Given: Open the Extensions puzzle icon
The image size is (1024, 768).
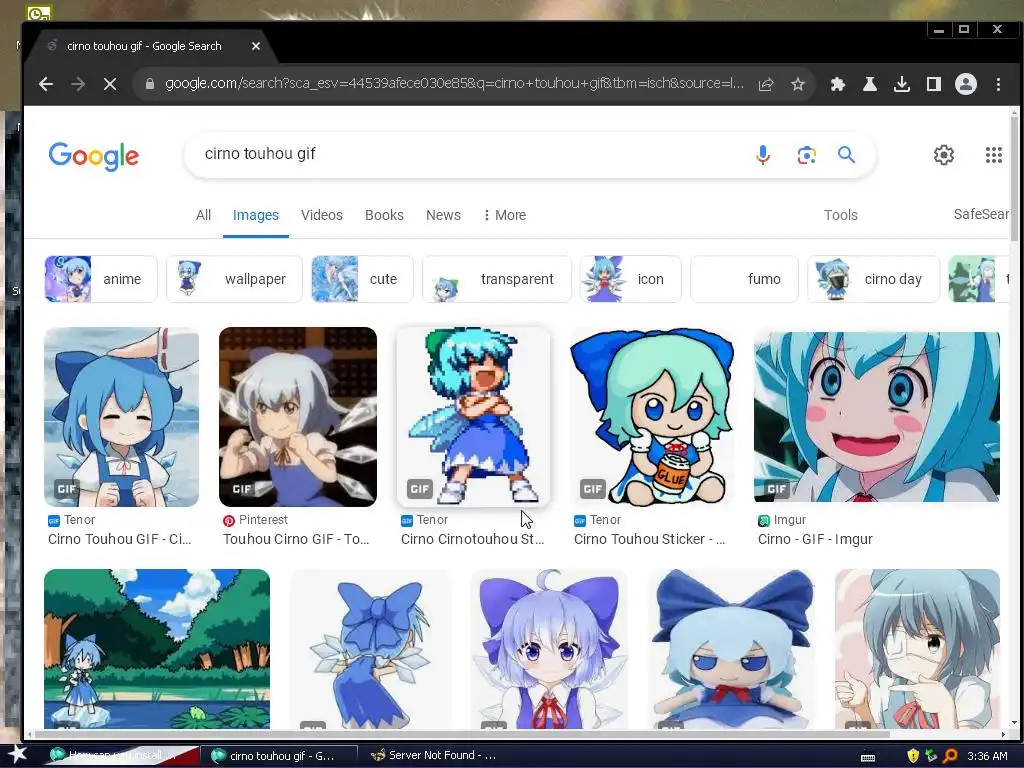Looking at the screenshot, I should click(837, 84).
